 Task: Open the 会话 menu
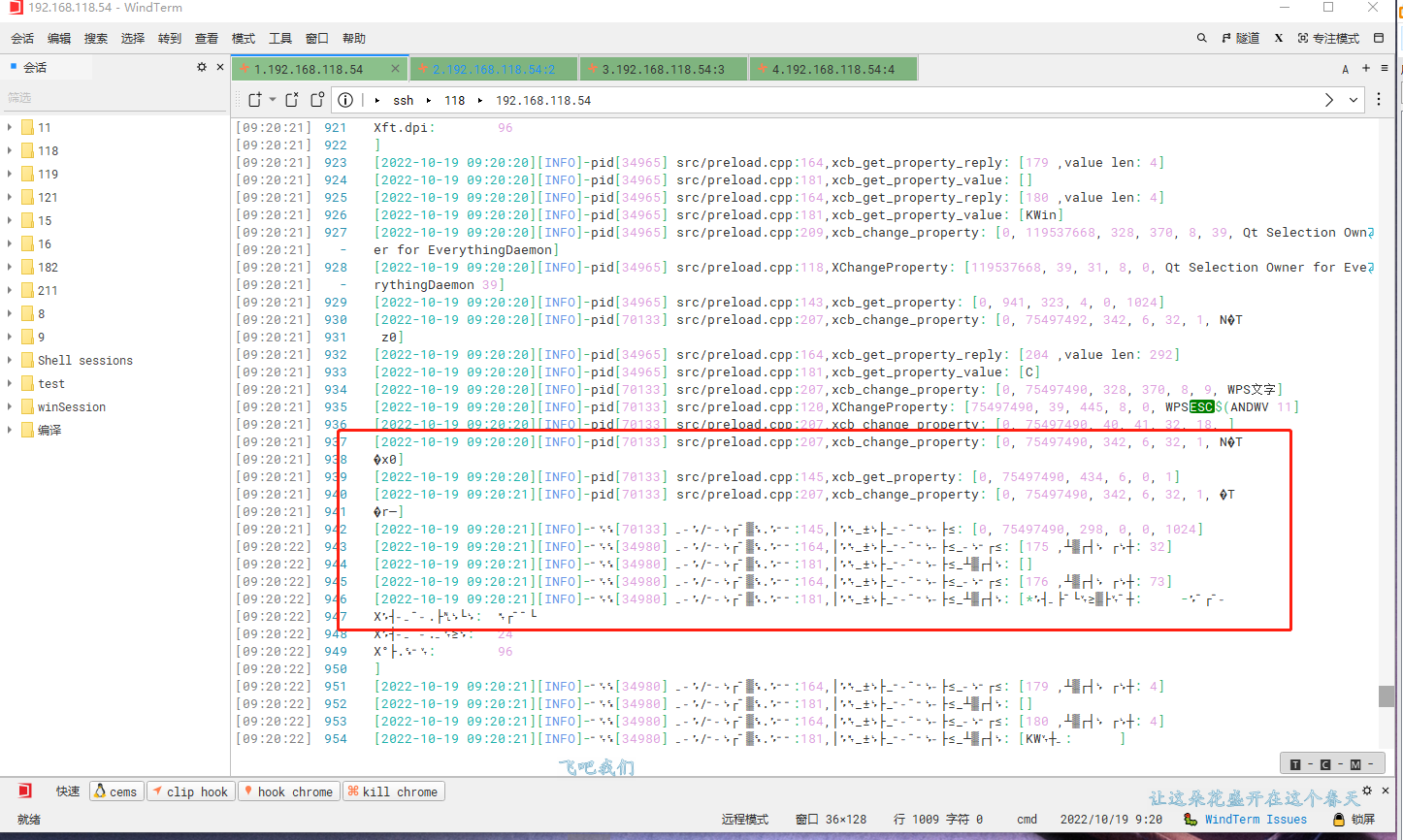22,39
